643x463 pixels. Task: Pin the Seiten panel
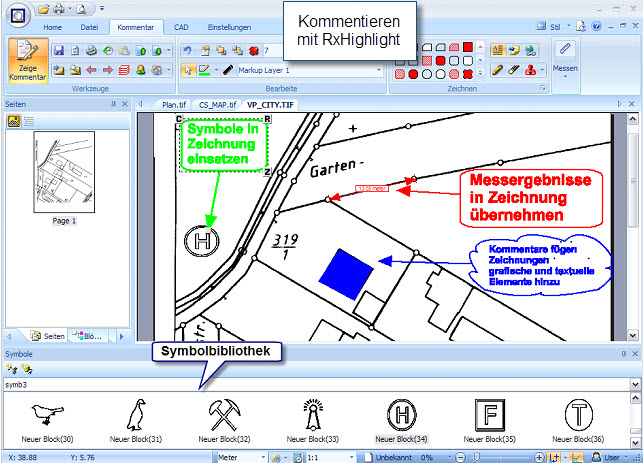point(113,104)
